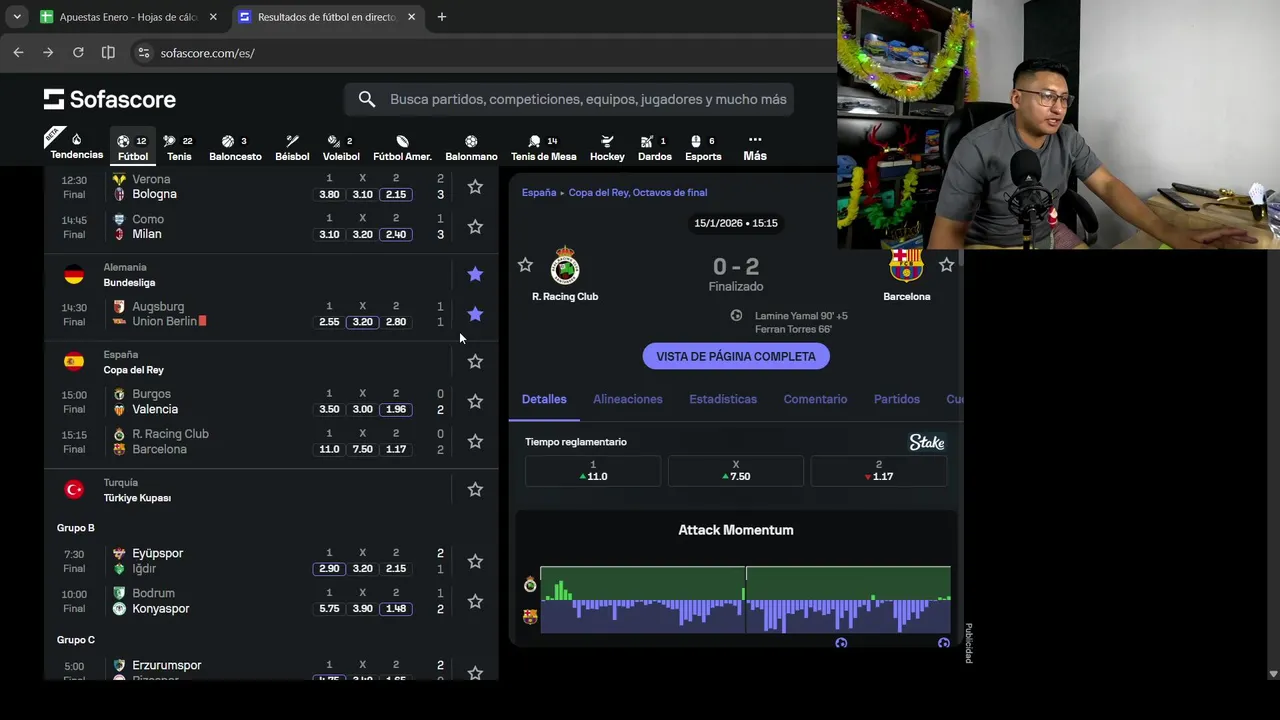Select the 7.50 draw odds in panel

click(736, 471)
